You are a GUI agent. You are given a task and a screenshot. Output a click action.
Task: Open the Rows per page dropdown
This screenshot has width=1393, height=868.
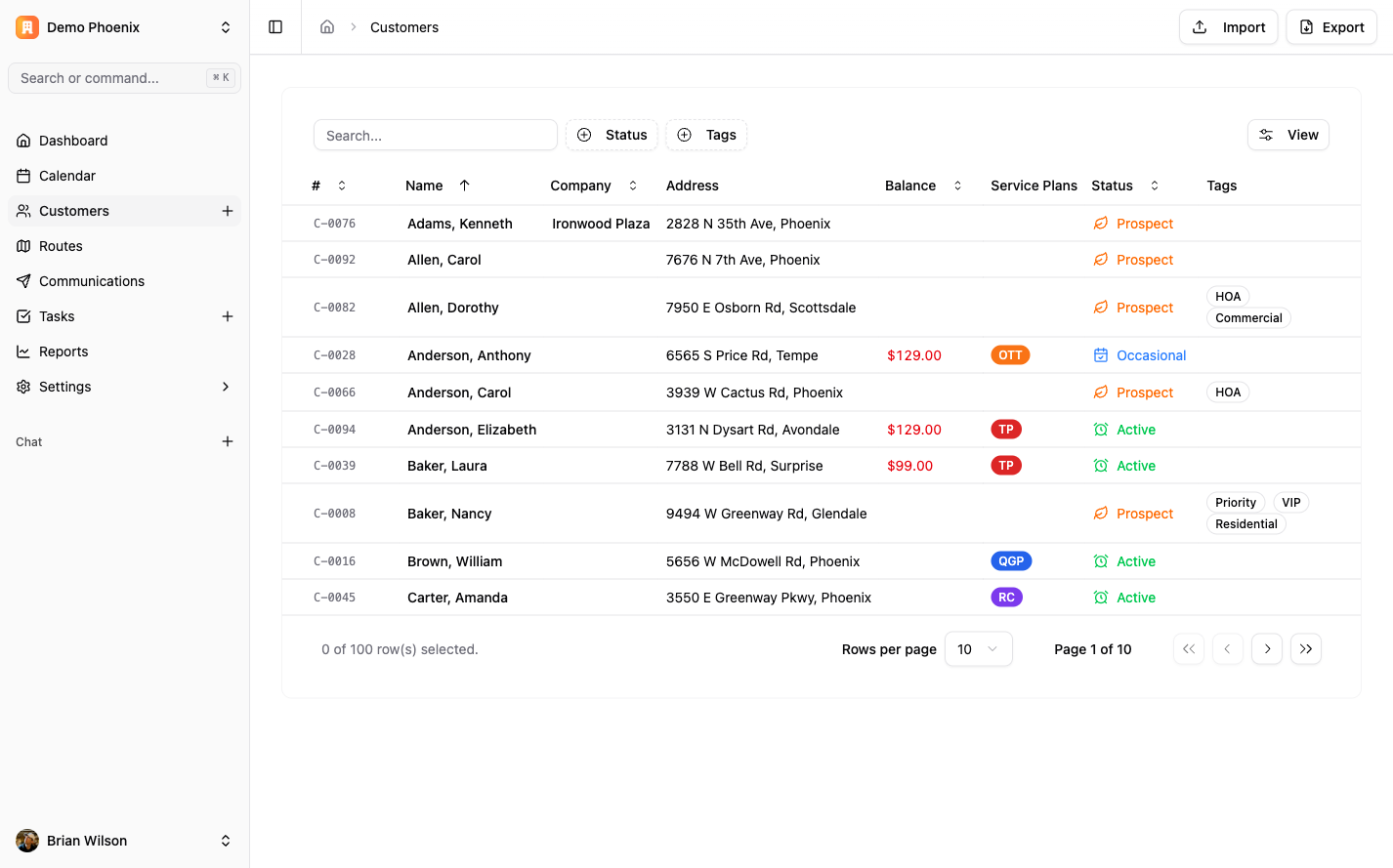[x=978, y=649]
